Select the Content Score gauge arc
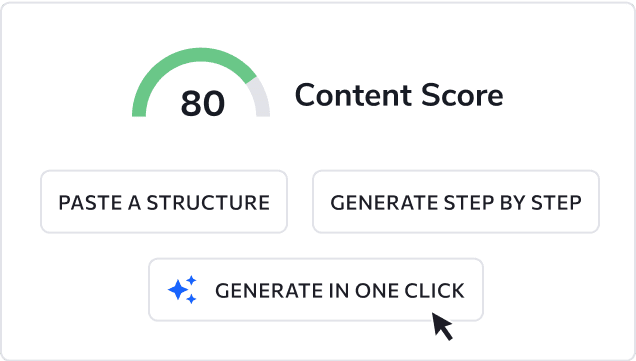Viewport: 636px width, 361px height. [x=201, y=82]
